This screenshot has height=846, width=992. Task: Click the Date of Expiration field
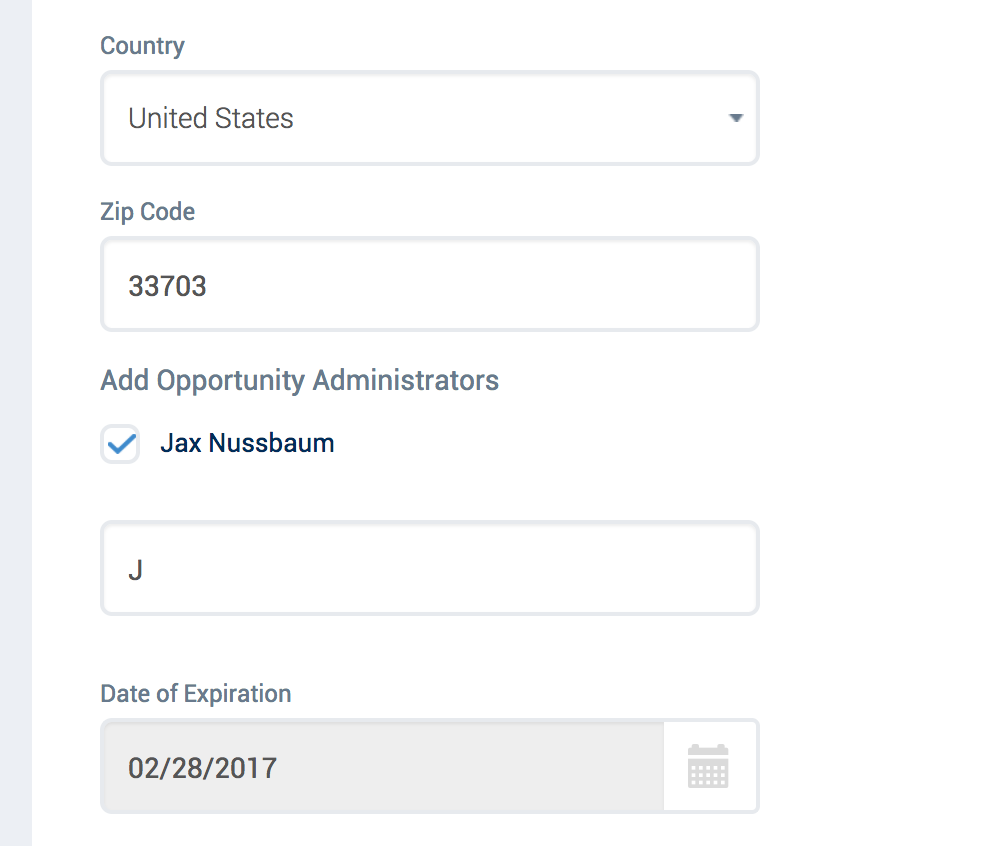click(x=382, y=766)
